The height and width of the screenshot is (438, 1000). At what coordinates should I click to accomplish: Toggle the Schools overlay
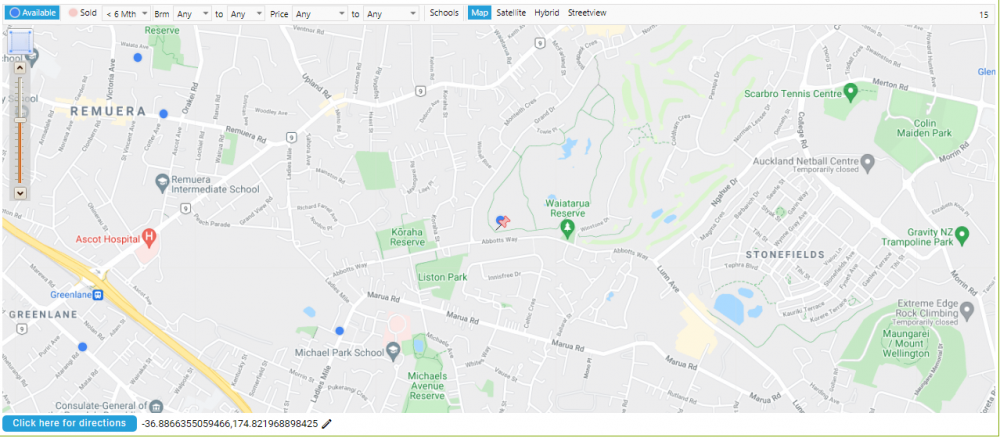click(x=444, y=13)
